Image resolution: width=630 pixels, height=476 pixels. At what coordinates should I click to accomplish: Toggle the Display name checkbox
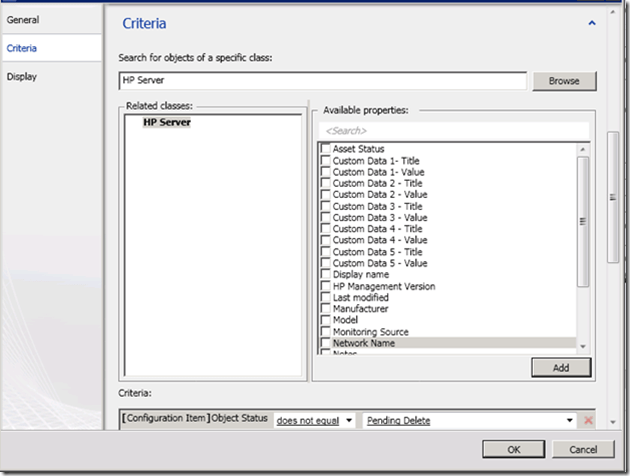326,275
